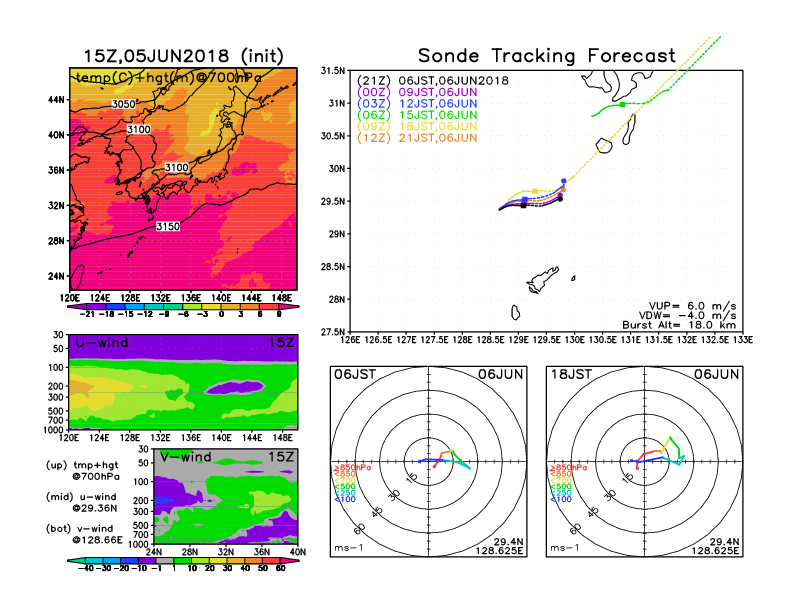Click legend entry '(06Z) 15JST,06JUN'

(x=417, y=115)
